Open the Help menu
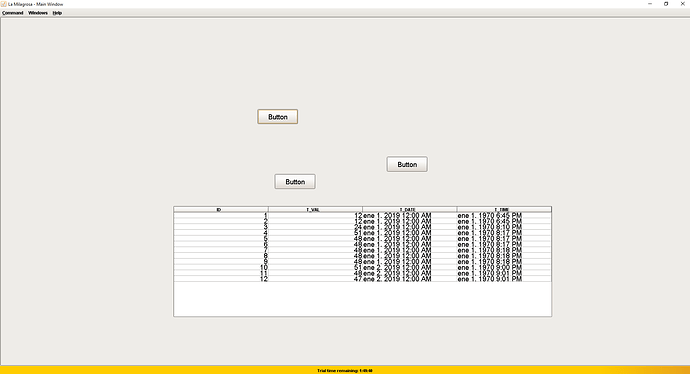 coord(57,13)
